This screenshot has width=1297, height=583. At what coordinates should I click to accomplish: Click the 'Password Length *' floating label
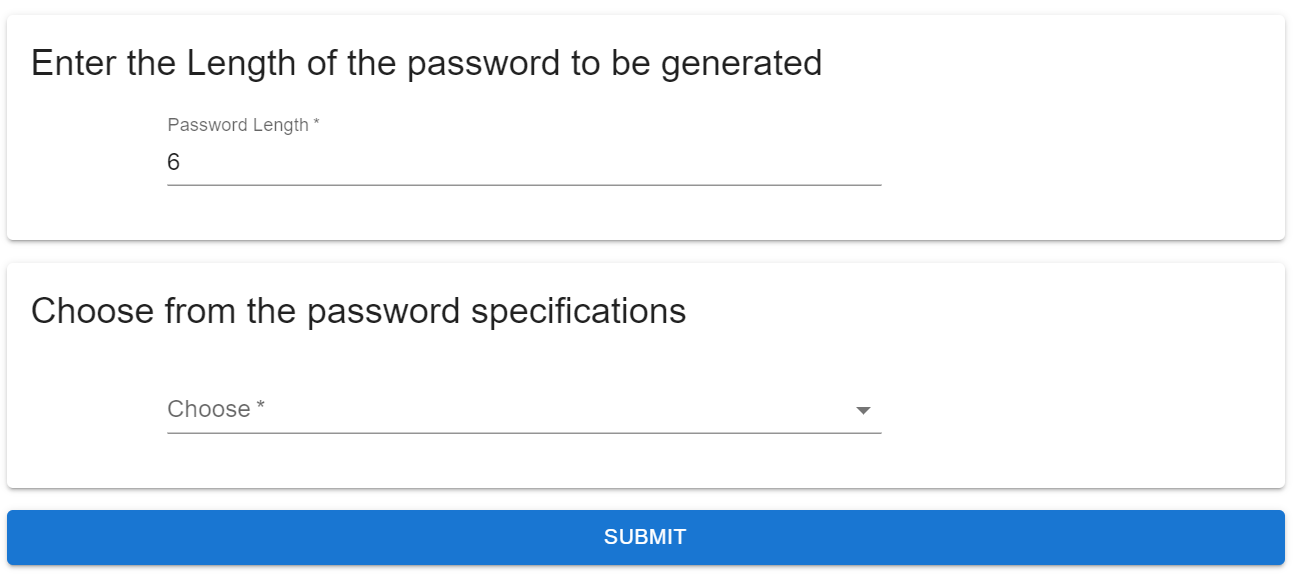pos(243,125)
